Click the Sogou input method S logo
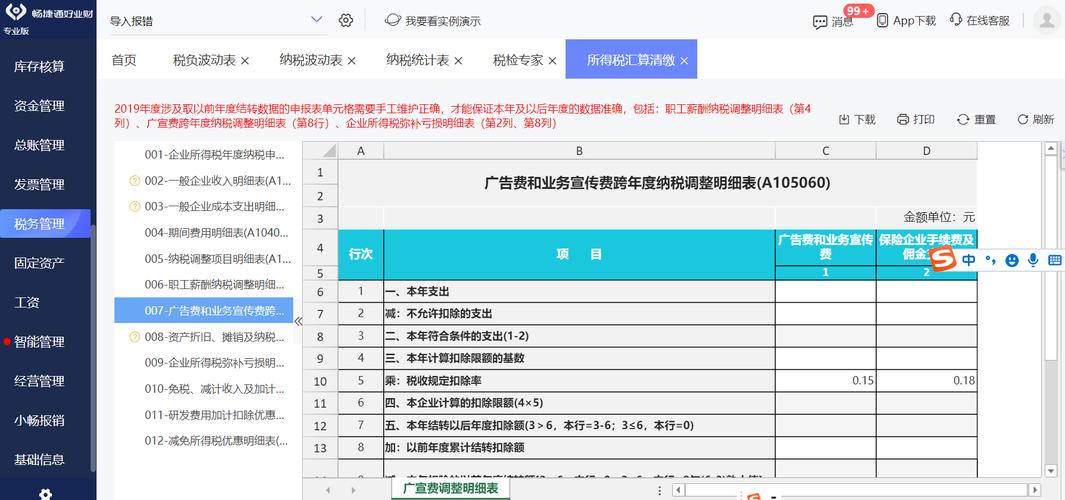 (942, 260)
